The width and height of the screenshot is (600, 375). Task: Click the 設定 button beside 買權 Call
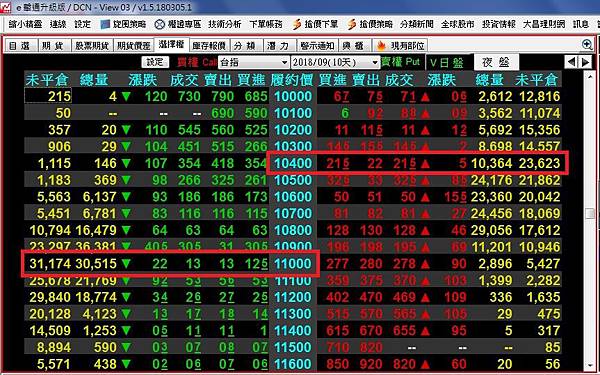pos(155,62)
